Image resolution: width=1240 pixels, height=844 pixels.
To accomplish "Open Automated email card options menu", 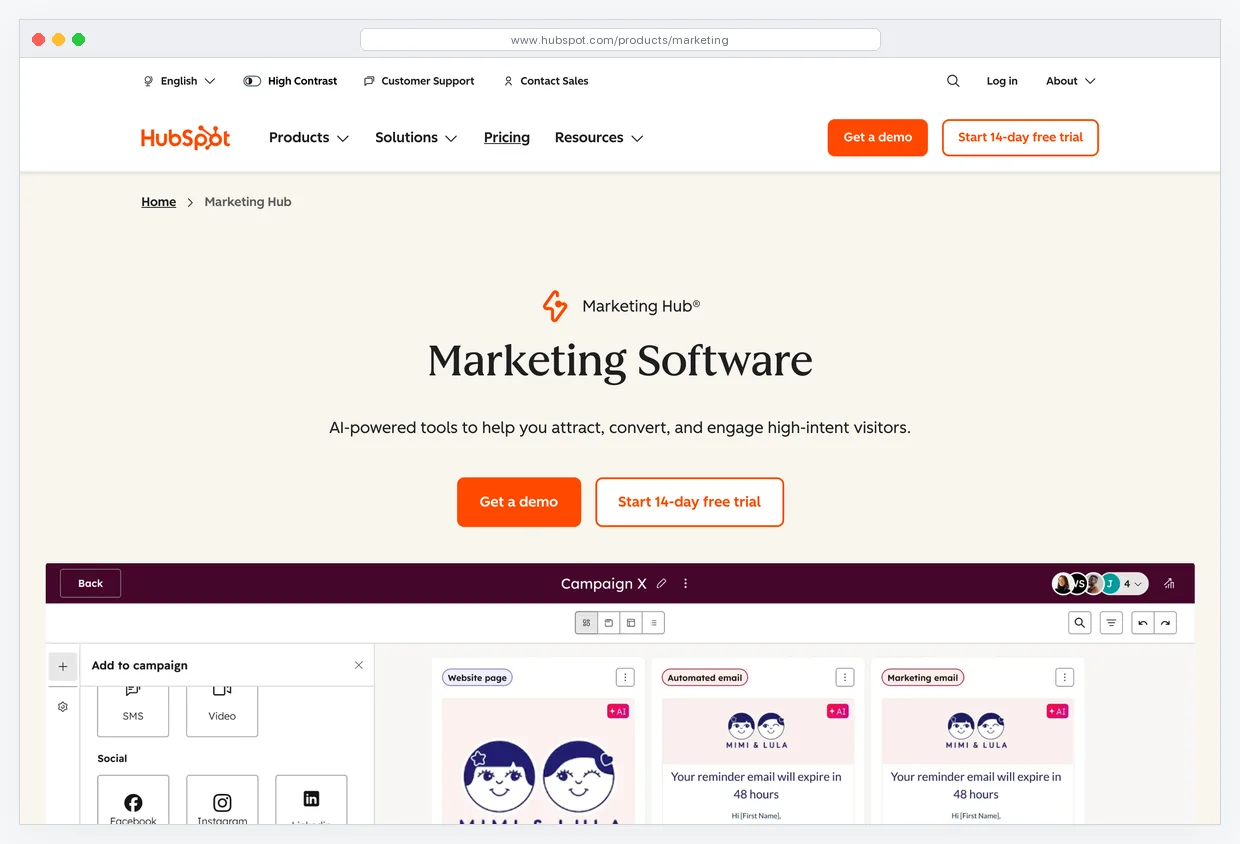I will 845,678.
